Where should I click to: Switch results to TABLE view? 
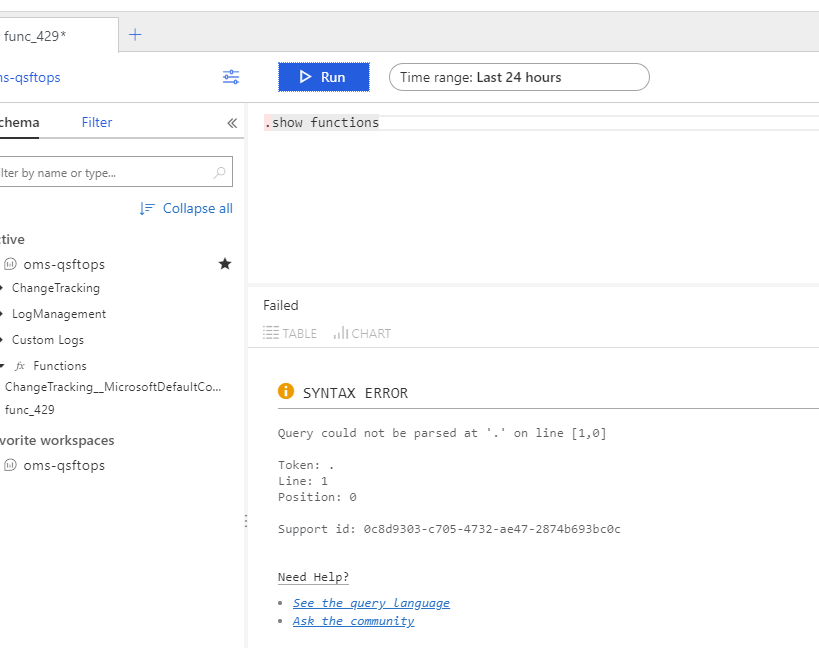tap(290, 333)
